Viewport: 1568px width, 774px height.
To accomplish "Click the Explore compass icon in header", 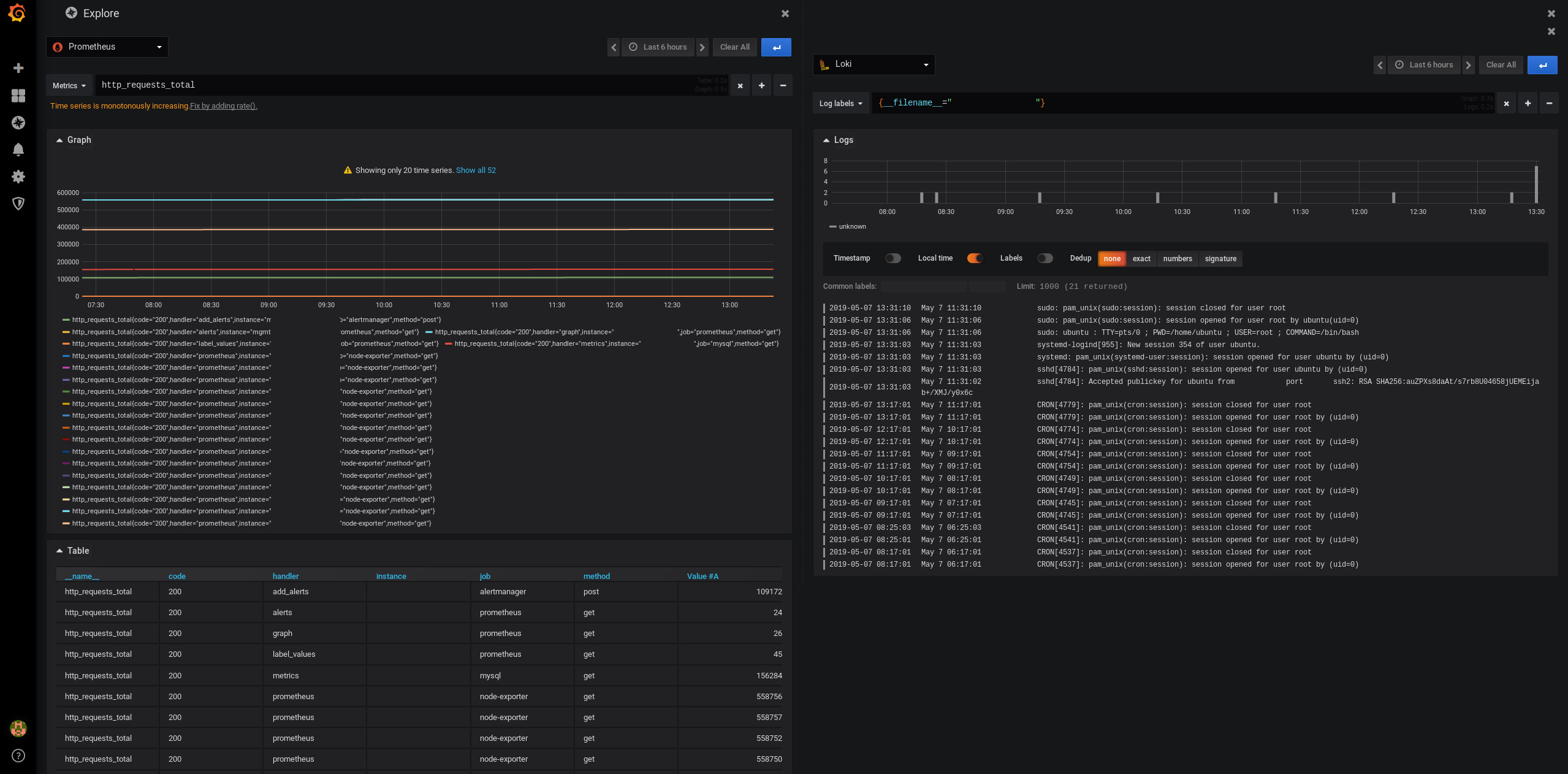I will pyautogui.click(x=72, y=13).
